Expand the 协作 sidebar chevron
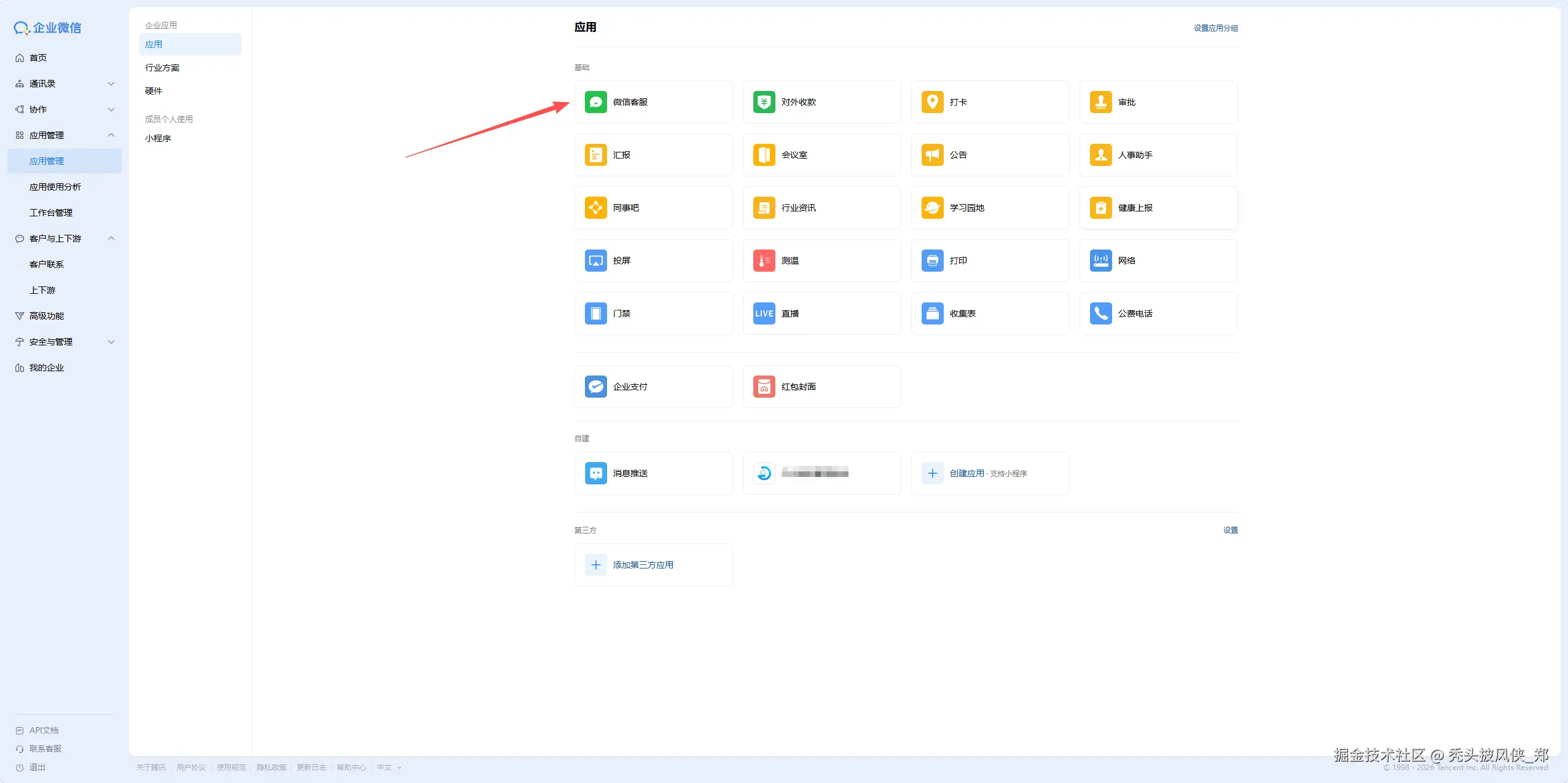Screen dimensions: 1568x783 click(x=111, y=109)
